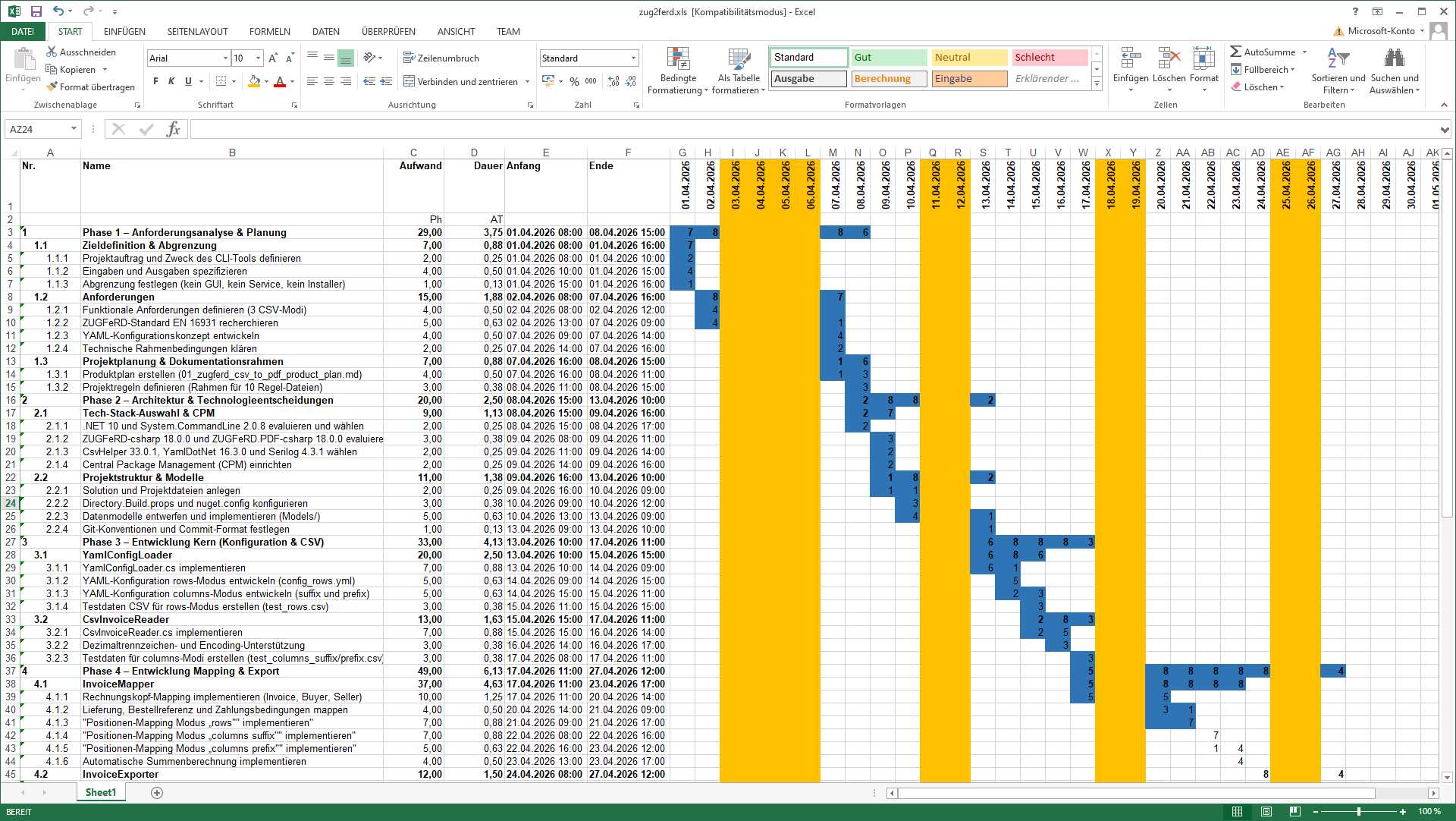Click the formula bar input
Screen dimensions: 1456x821
pyautogui.click(x=813, y=129)
